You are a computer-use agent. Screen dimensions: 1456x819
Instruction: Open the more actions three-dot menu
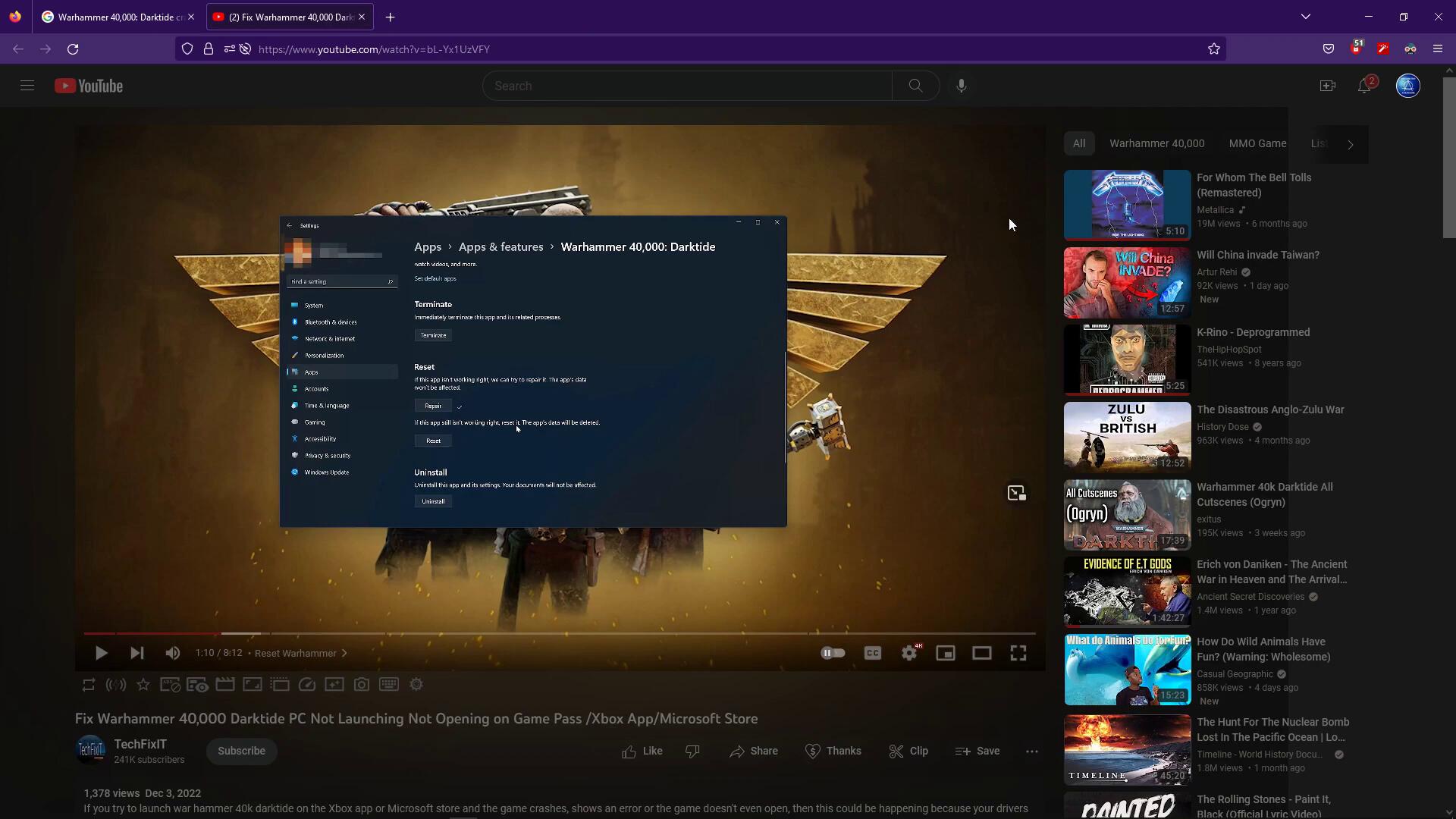tap(1031, 752)
